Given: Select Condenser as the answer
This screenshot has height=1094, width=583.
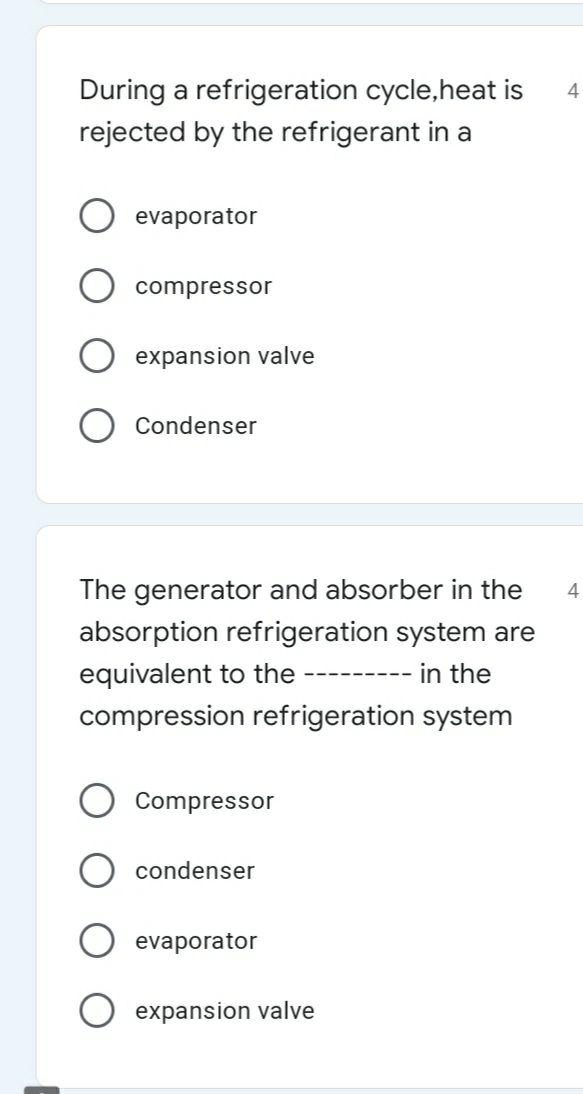Looking at the screenshot, I should pos(97,425).
